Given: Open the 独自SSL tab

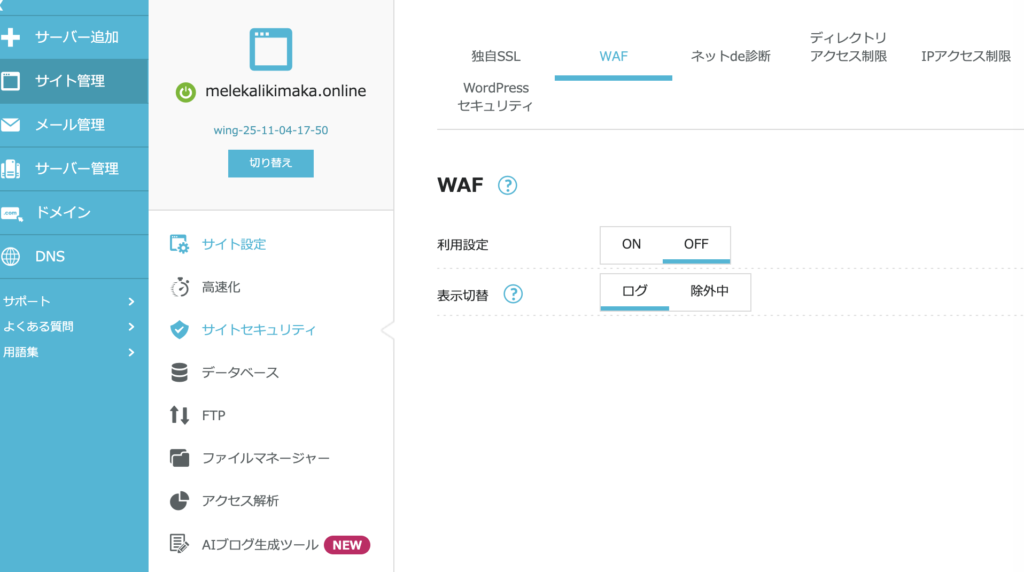Looking at the screenshot, I should pyautogui.click(x=496, y=56).
